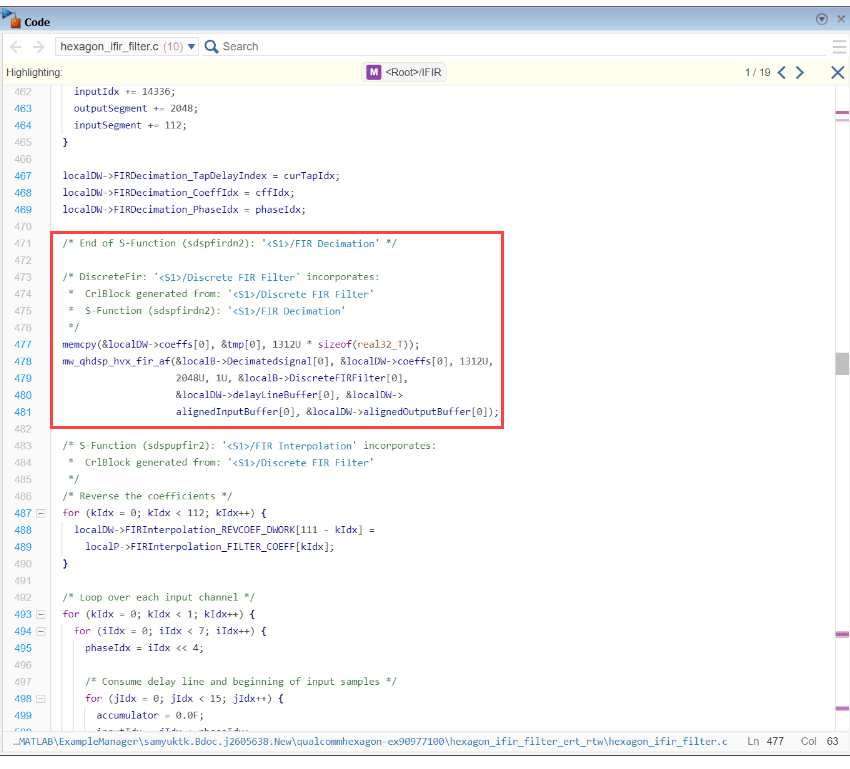Open the Code panel actions menu arrow
This screenshot has height=769, width=850.
pos(821,19)
